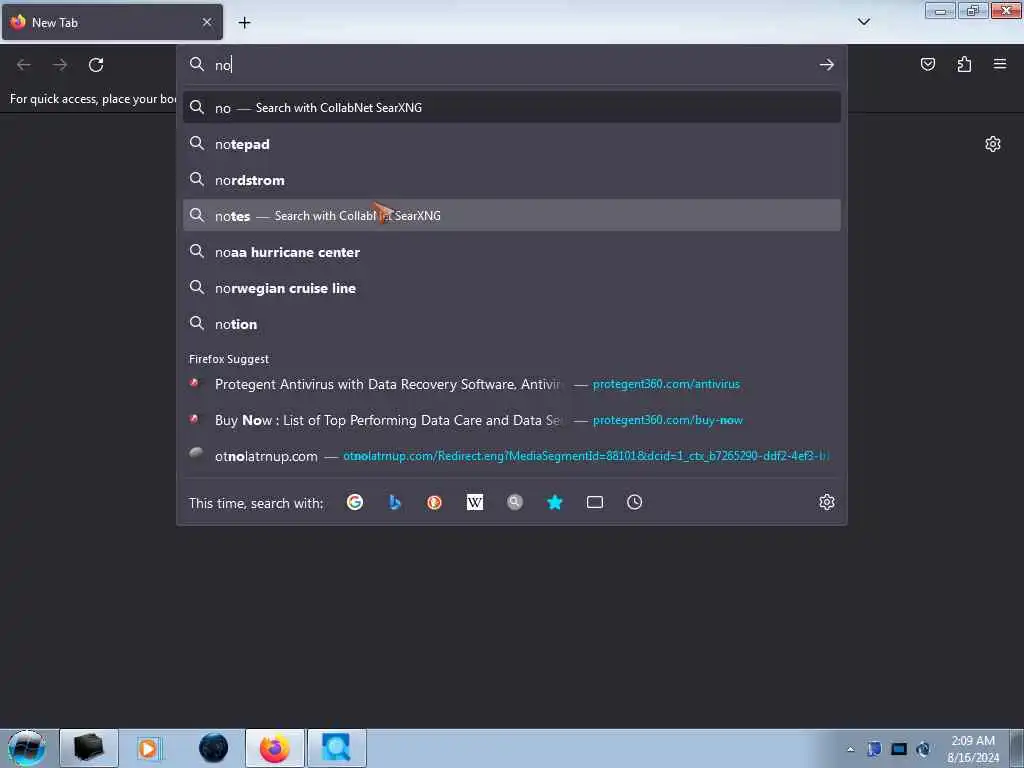Click the taskbar clock showing 2:09 AM
Image resolution: width=1024 pixels, height=768 pixels.
973,748
